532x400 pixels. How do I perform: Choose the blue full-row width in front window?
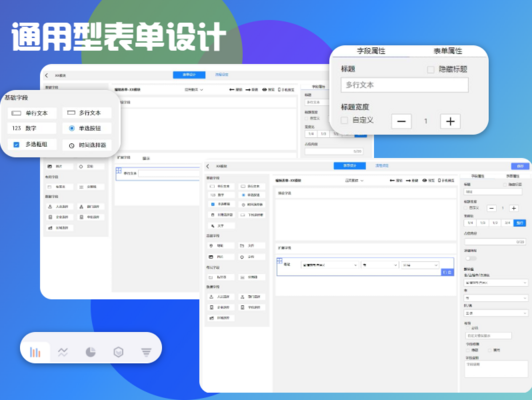pos(520,223)
